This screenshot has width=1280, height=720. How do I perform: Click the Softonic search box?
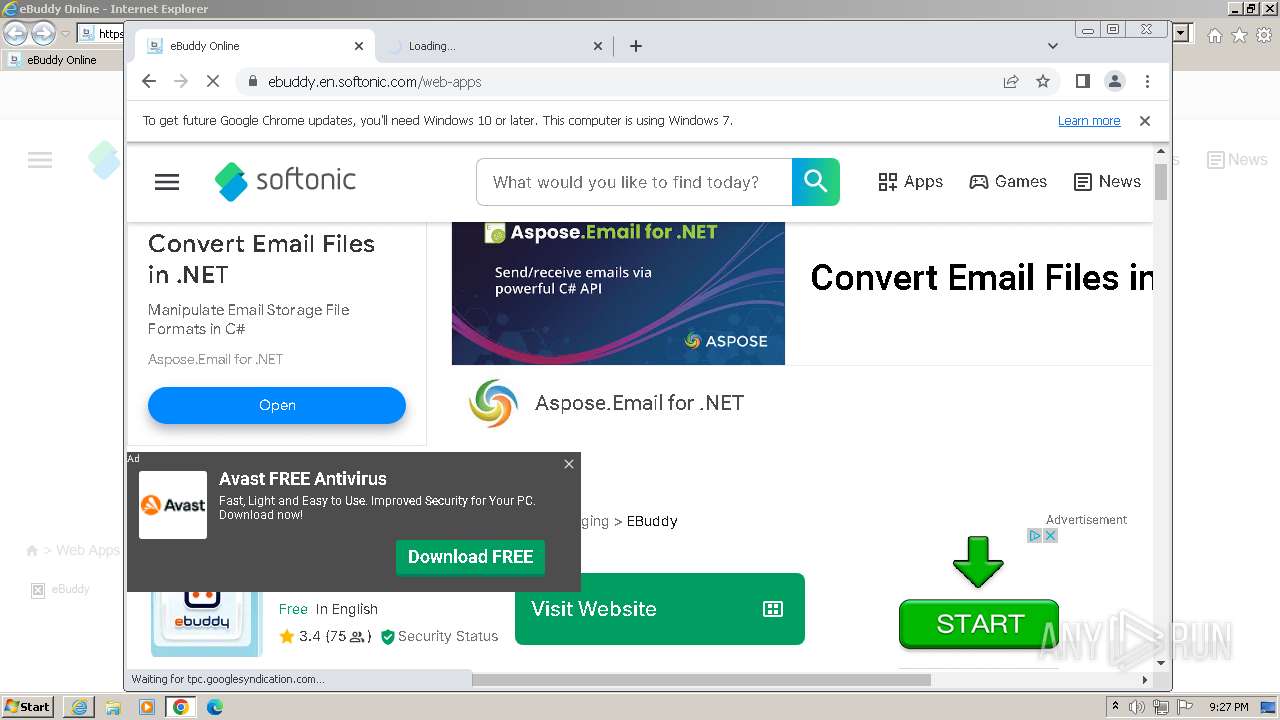point(634,182)
